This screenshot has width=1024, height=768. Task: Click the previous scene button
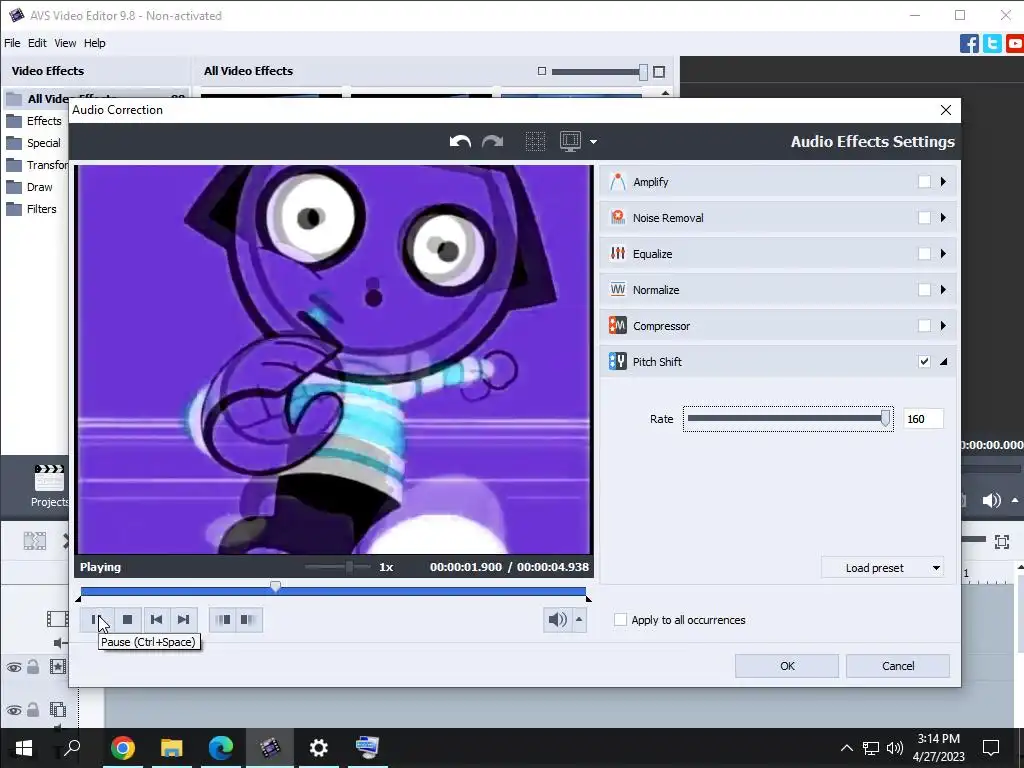pyautogui.click(x=223, y=619)
